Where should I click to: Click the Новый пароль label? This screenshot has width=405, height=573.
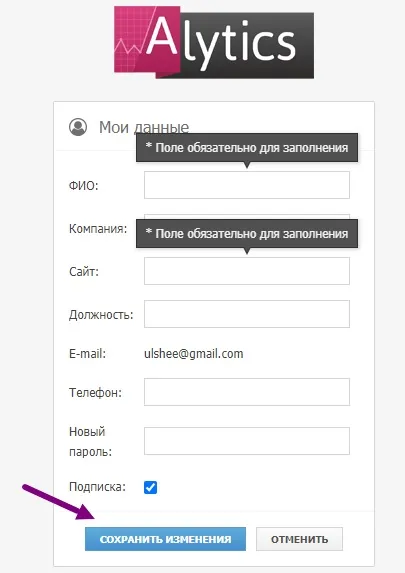pos(90,442)
